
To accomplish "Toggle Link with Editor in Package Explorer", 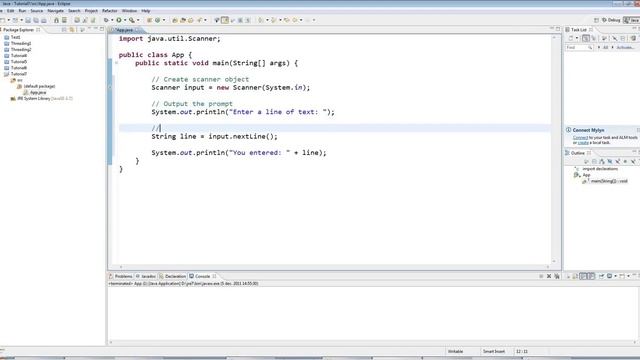I will click(x=72, y=30).
